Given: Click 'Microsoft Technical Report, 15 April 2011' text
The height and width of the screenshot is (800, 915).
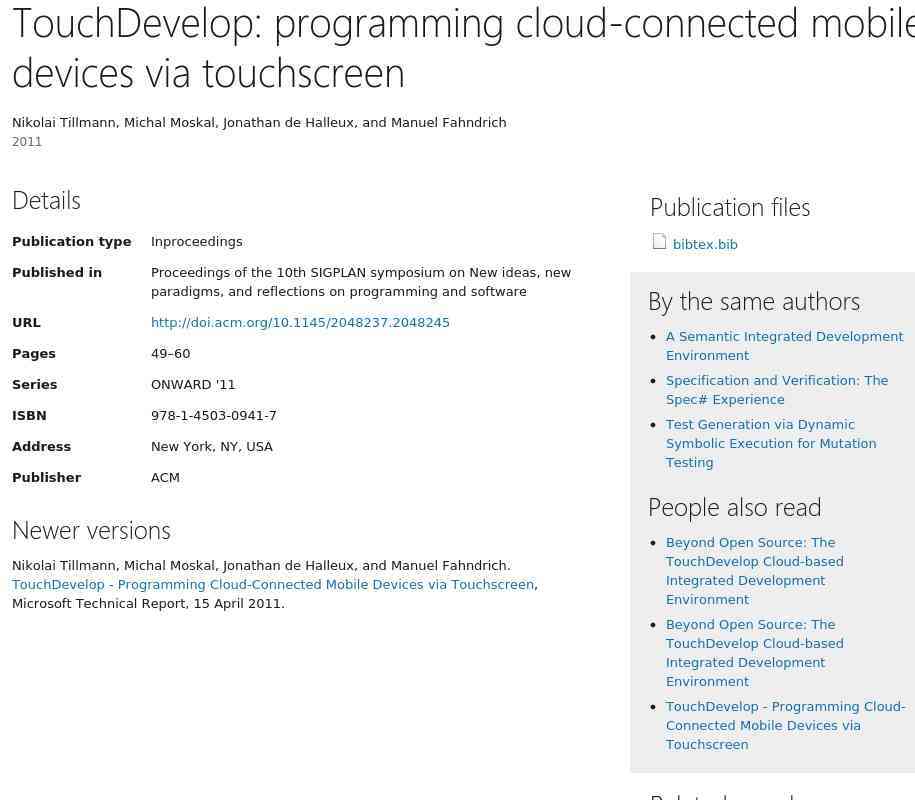Looking at the screenshot, I should click(x=148, y=603).
